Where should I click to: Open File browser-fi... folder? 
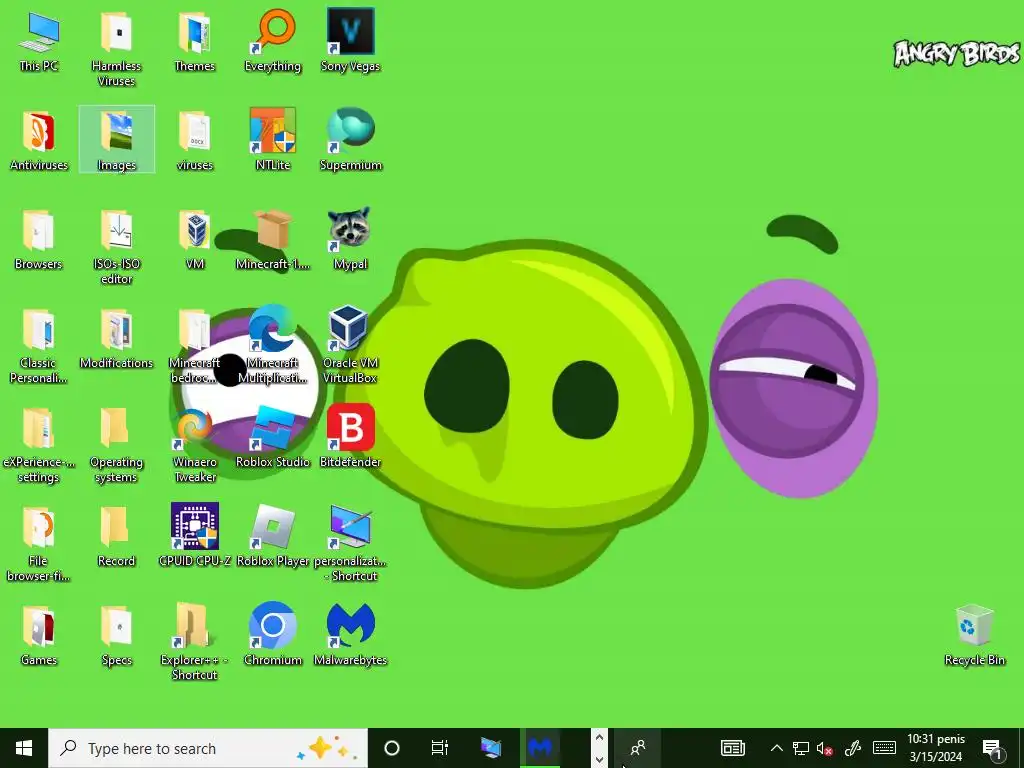[x=39, y=543]
